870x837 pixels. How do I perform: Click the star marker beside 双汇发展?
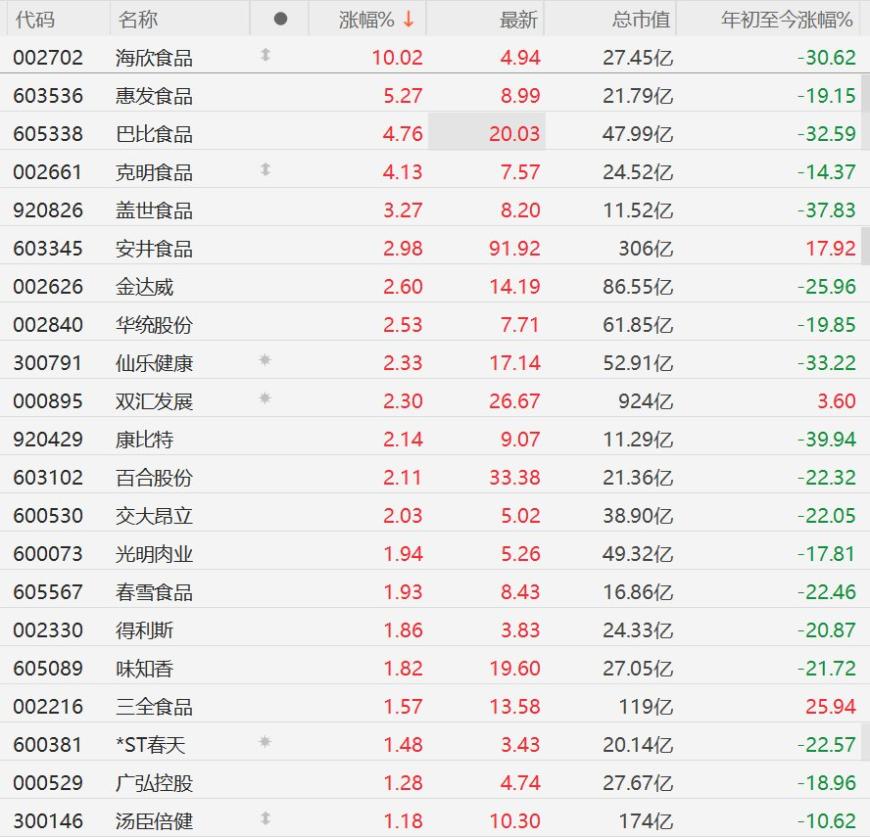pos(265,398)
